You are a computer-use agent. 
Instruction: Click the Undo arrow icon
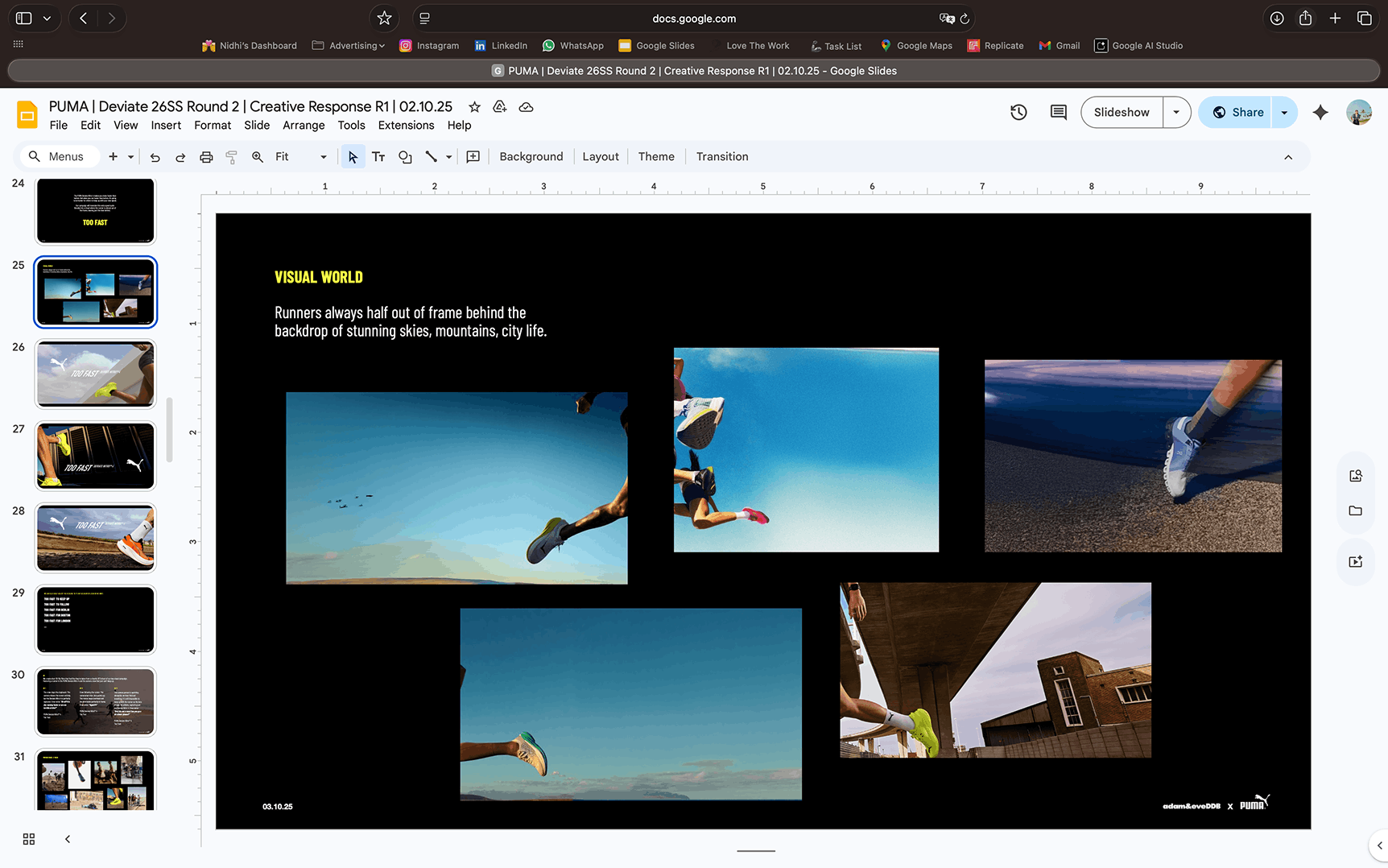pos(155,157)
